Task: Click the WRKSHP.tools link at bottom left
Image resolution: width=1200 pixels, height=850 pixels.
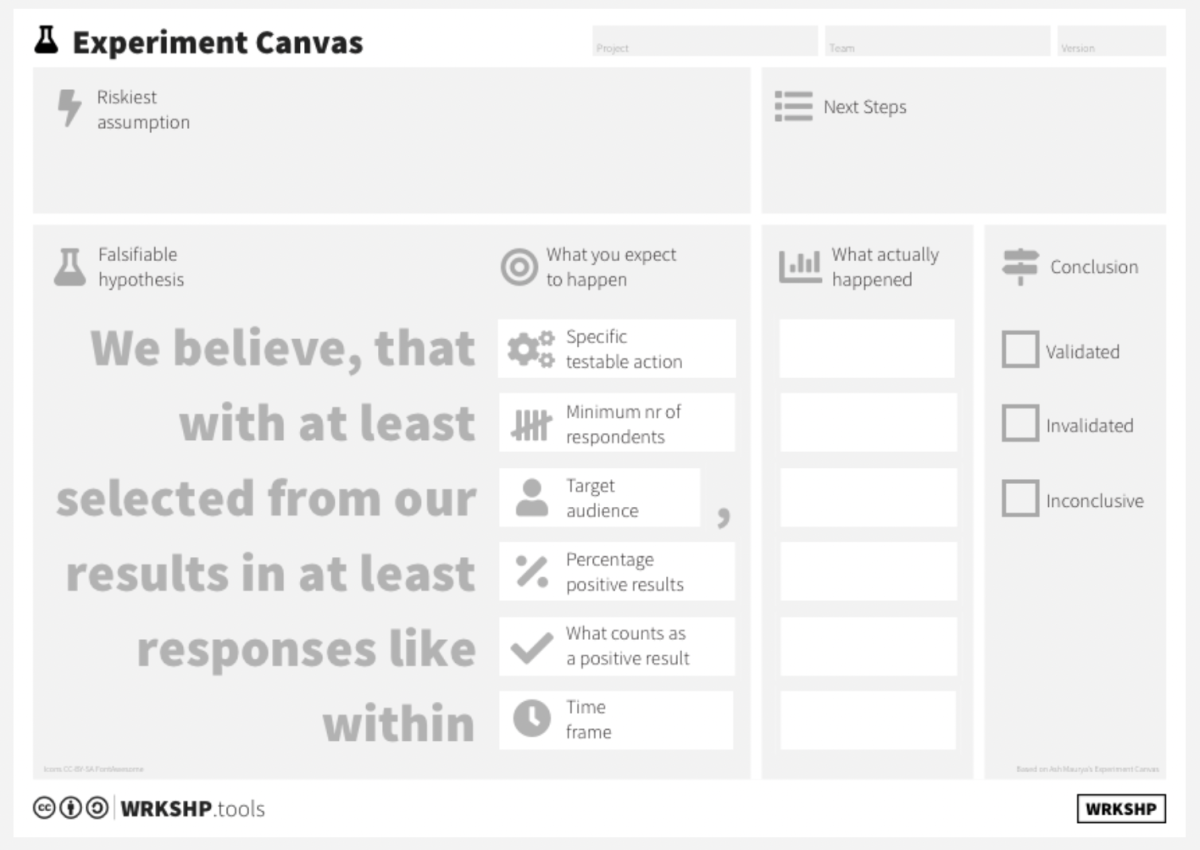Action: (x=193, y=809)
